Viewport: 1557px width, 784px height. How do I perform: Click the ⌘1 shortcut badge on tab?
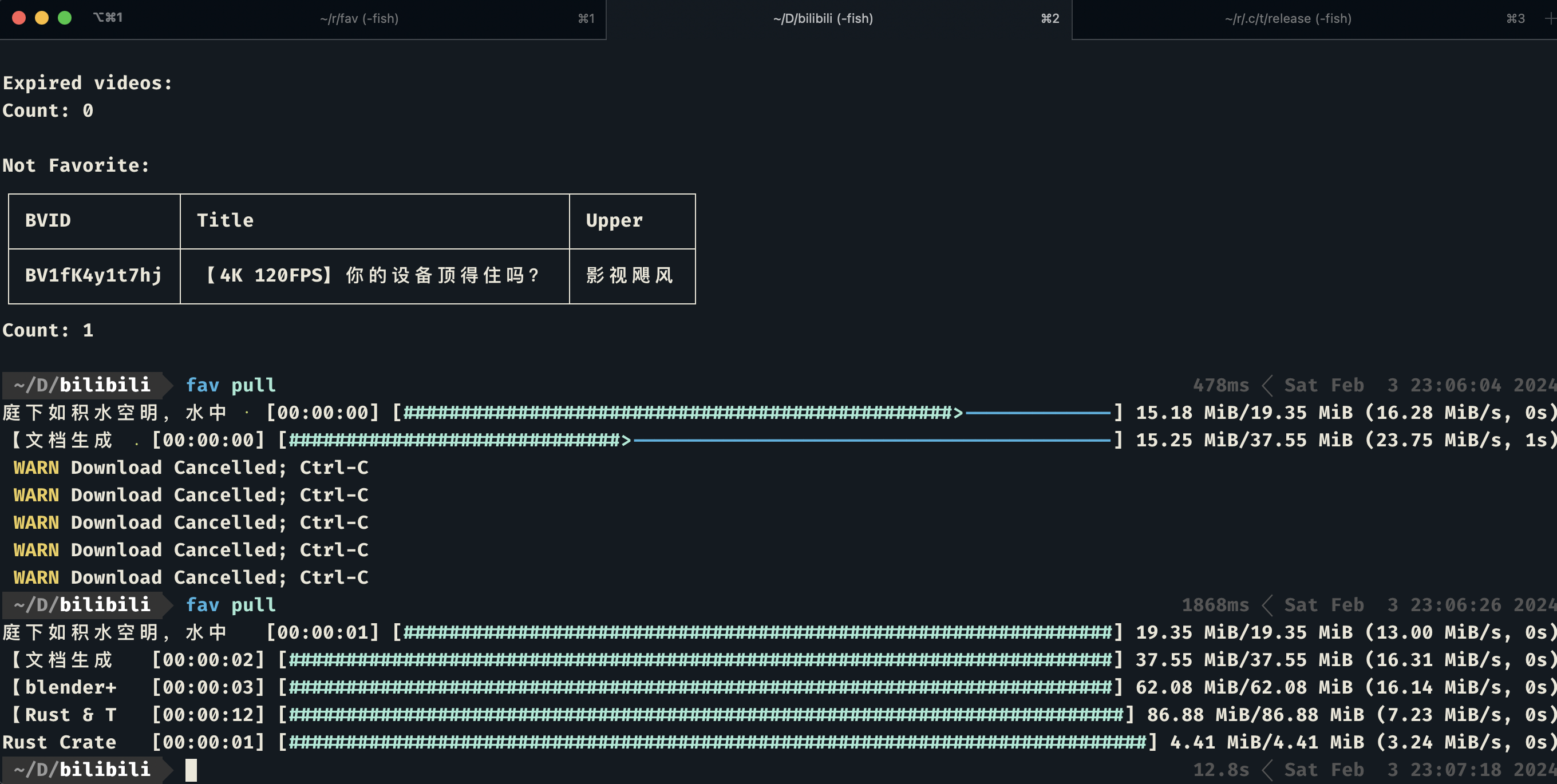pyautogui.click(x=586, y=18)
